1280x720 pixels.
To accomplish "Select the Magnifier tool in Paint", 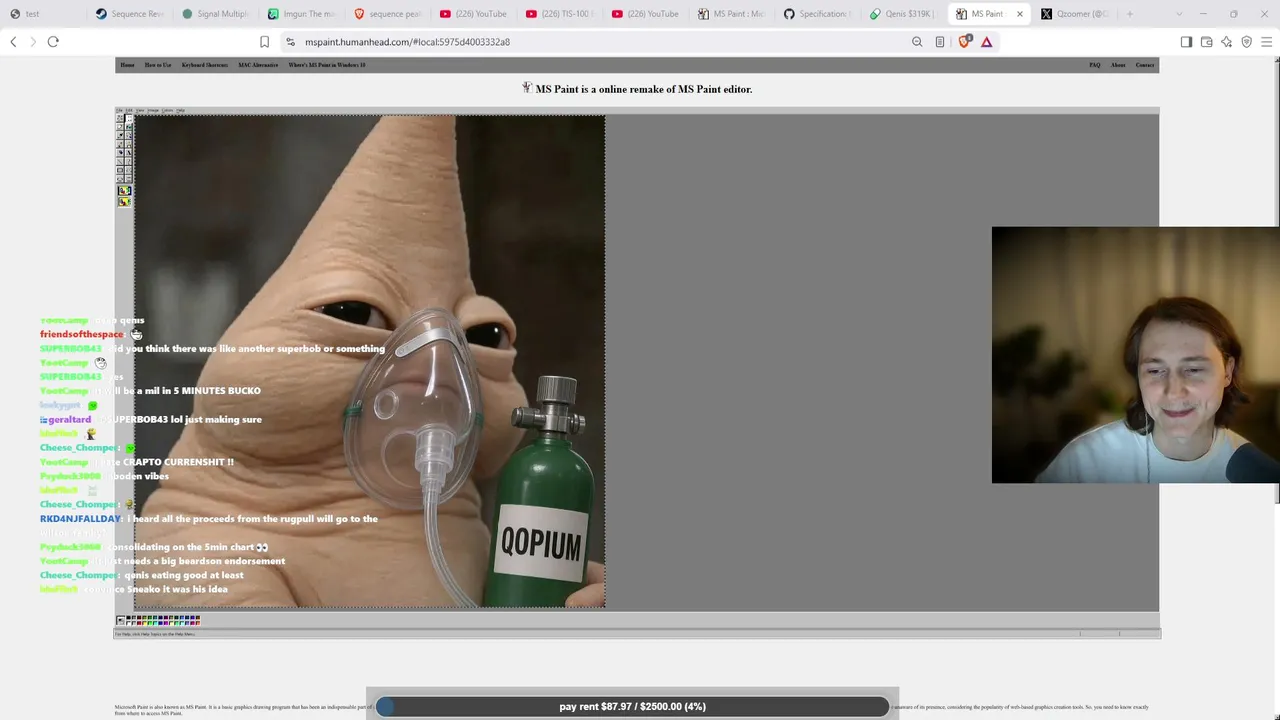I will tap(128, 135).
